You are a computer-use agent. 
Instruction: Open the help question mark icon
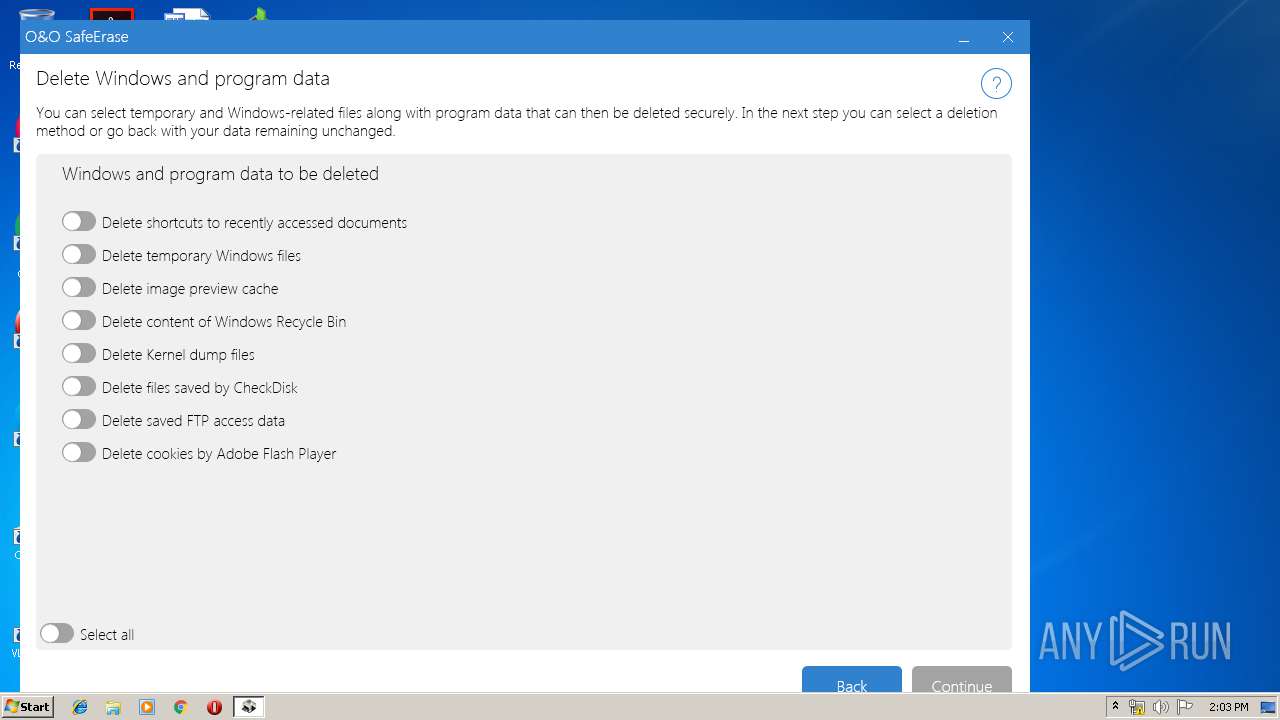[x=996, y=83]
